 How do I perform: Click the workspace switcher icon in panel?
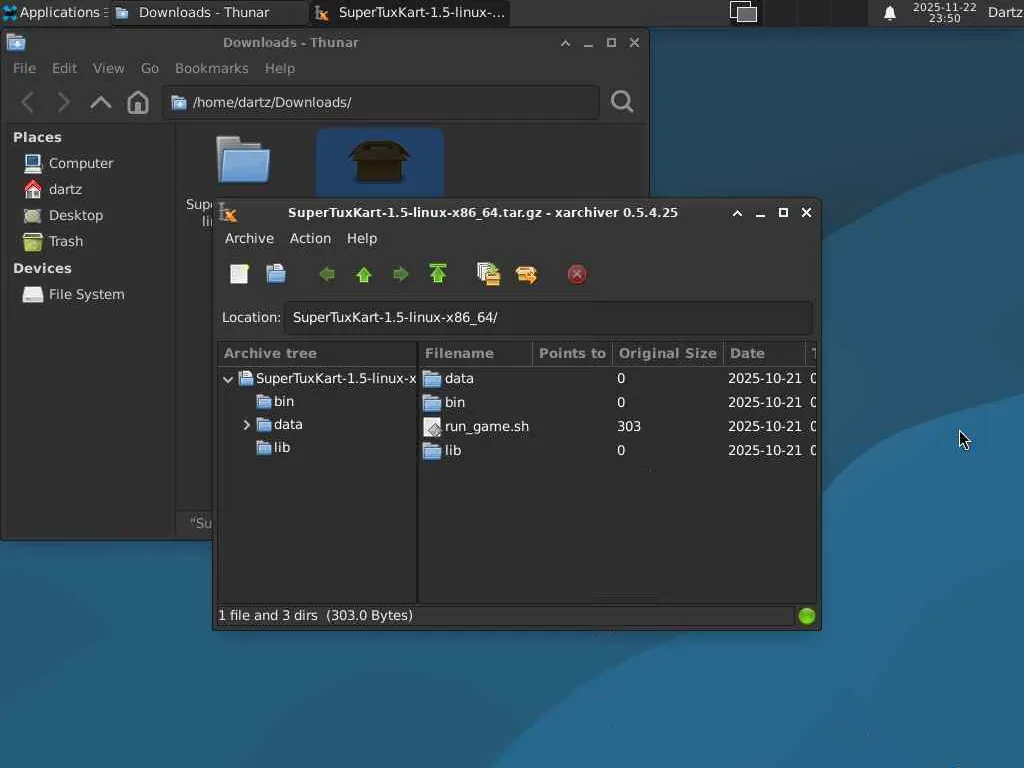point(743,12)
